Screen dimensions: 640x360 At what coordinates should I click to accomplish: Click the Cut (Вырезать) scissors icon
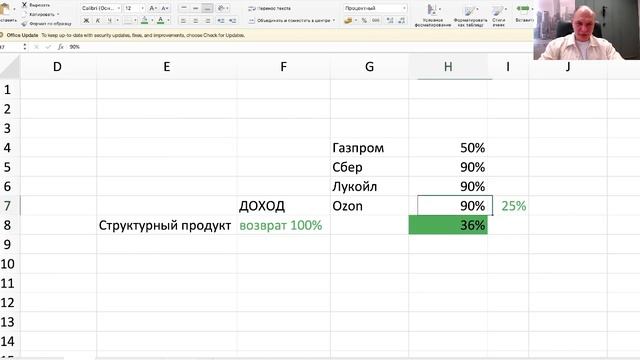24,5
